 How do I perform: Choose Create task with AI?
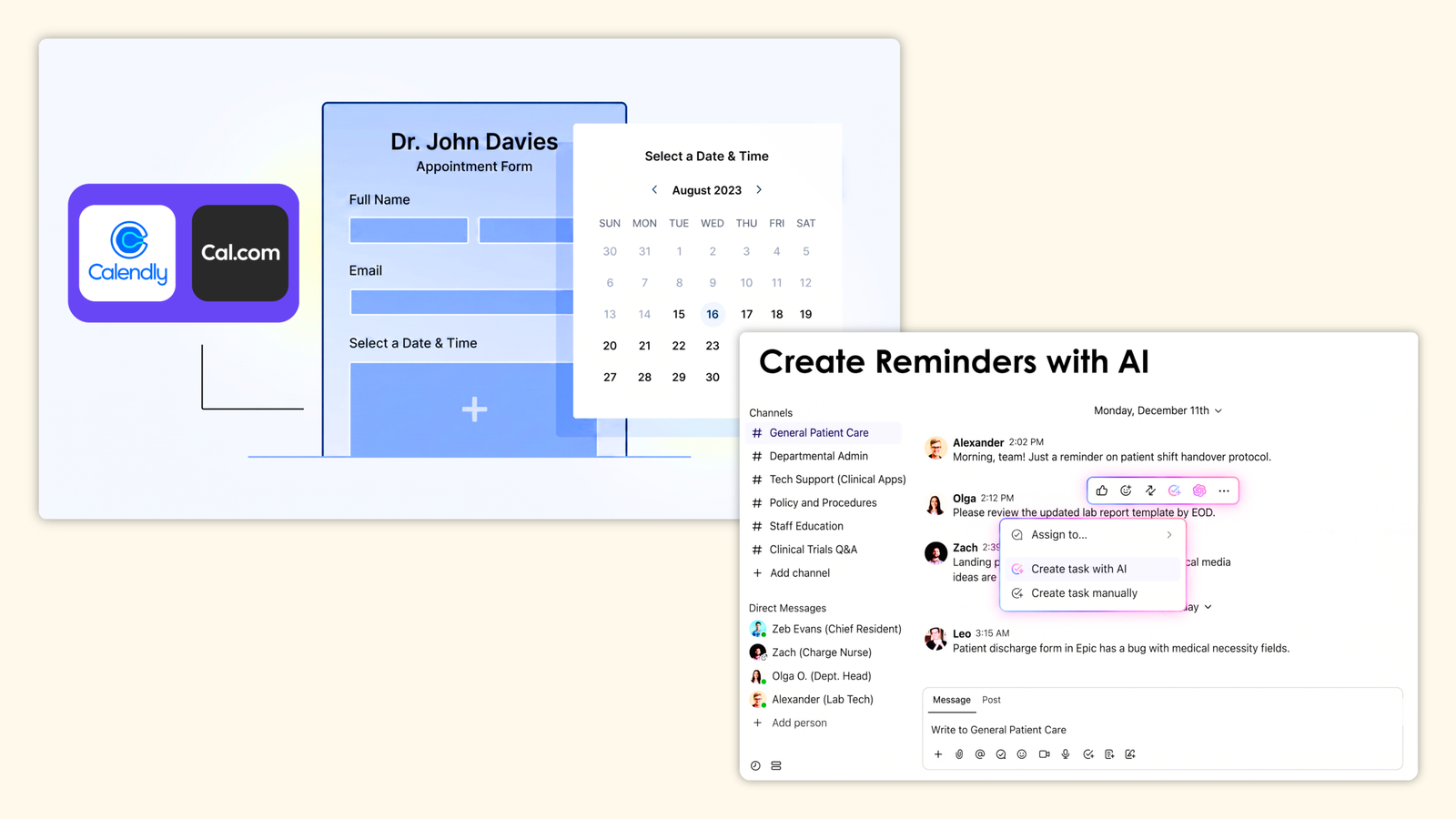tap(1092, 569)
